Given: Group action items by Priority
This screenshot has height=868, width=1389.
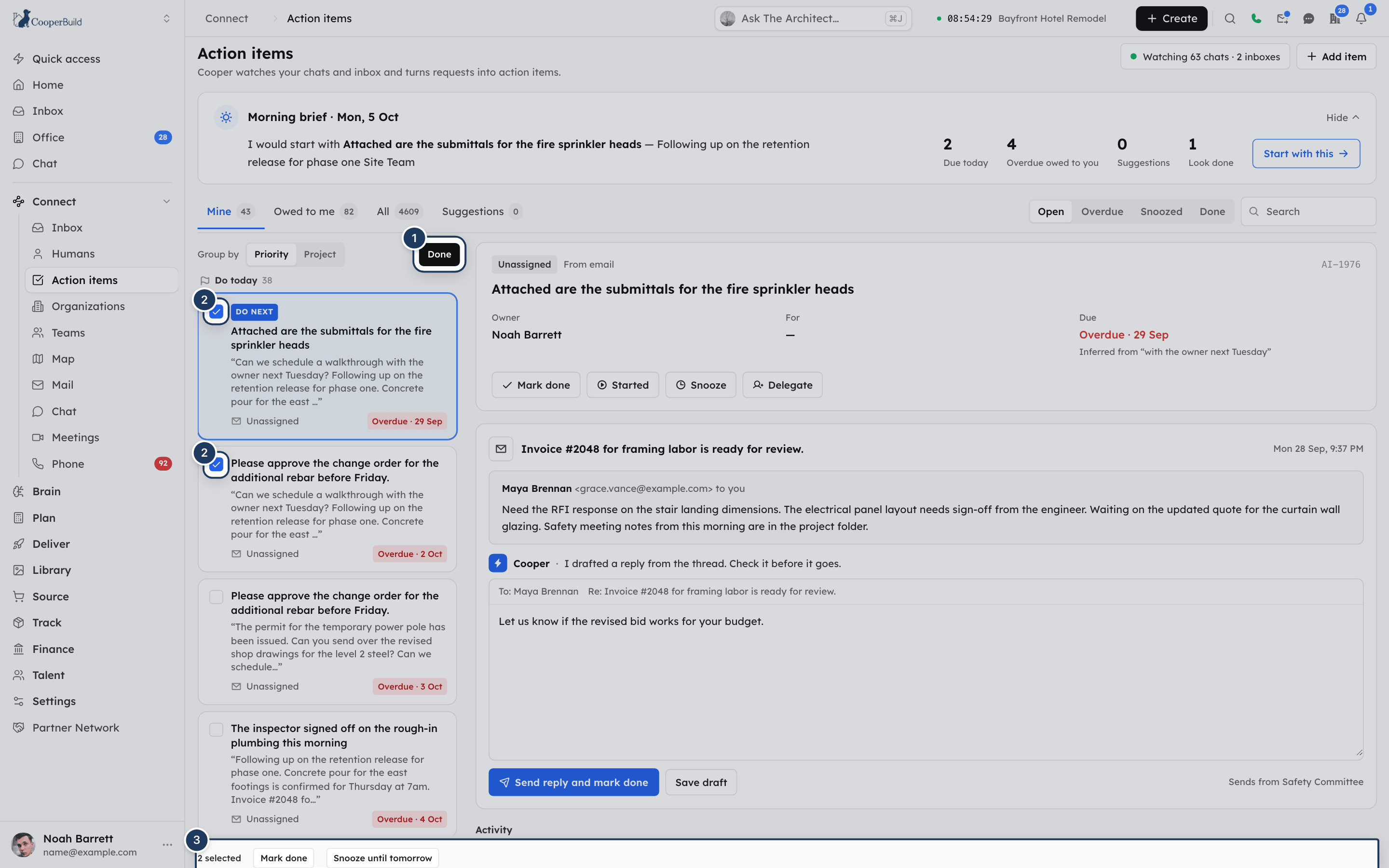Looking at the screenshot, I should [x=271, y=254].
